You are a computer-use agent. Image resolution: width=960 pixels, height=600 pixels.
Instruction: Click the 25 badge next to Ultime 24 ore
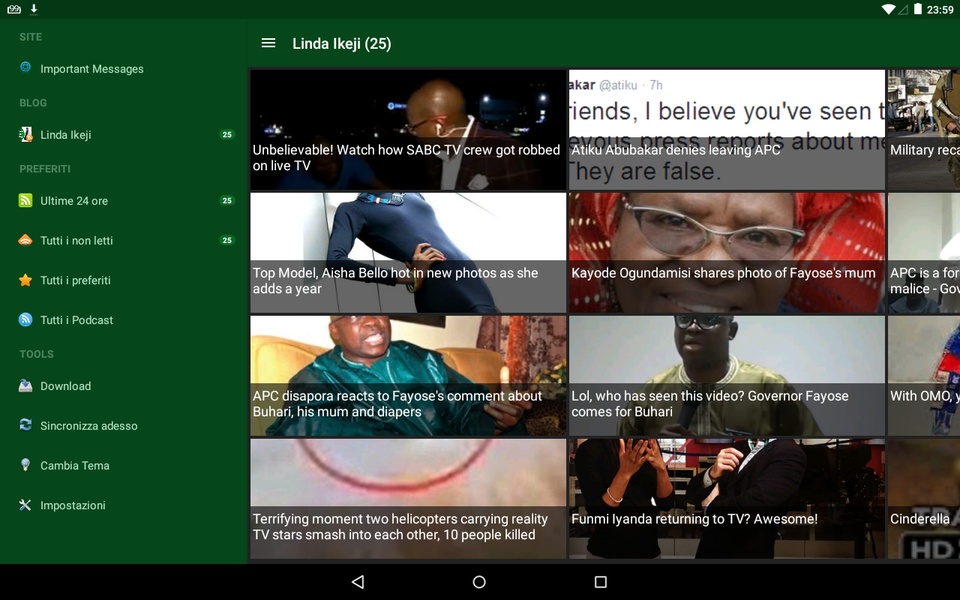(x=227, y=201)
